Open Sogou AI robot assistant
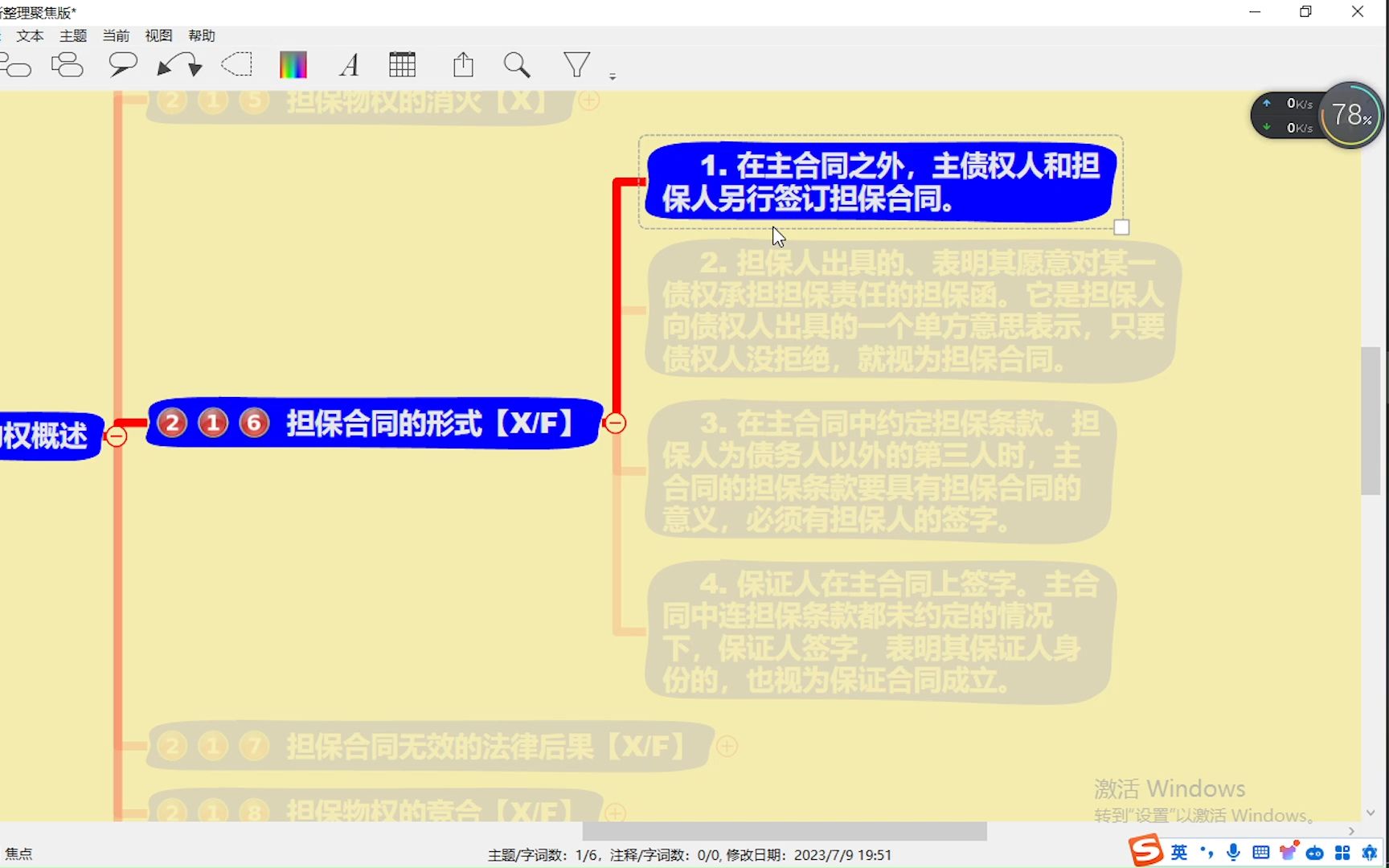Viewport: 1389px width, 868px height. click(1315, 853)
